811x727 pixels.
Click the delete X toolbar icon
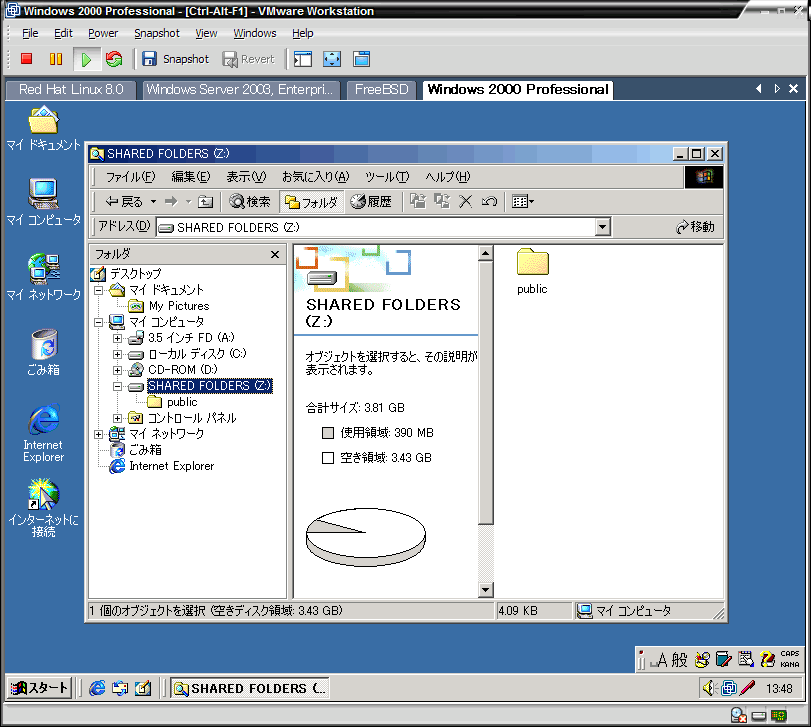pyautogui.click(x=465, y=202)
